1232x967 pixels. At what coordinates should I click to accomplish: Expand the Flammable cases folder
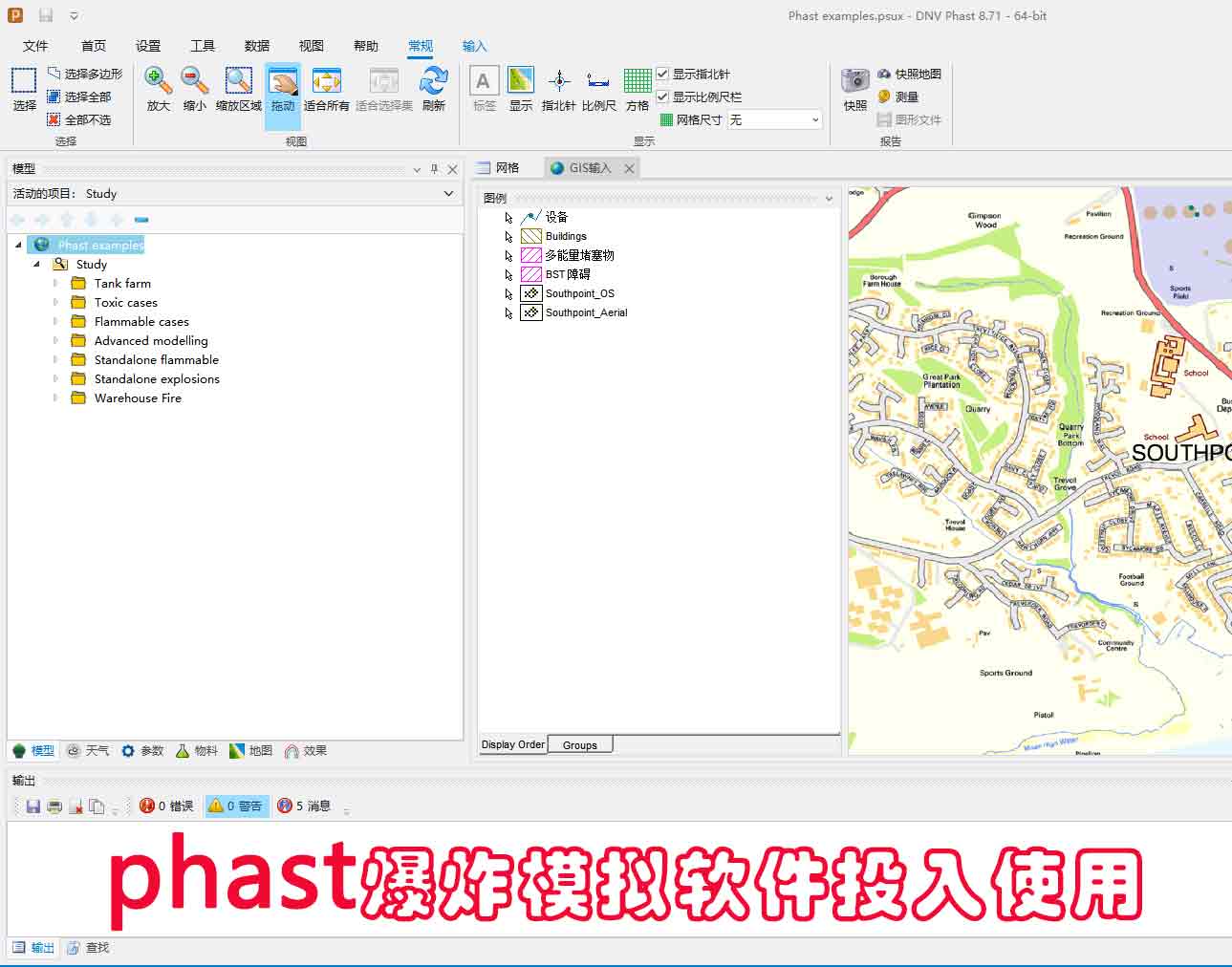pos(55,322)
